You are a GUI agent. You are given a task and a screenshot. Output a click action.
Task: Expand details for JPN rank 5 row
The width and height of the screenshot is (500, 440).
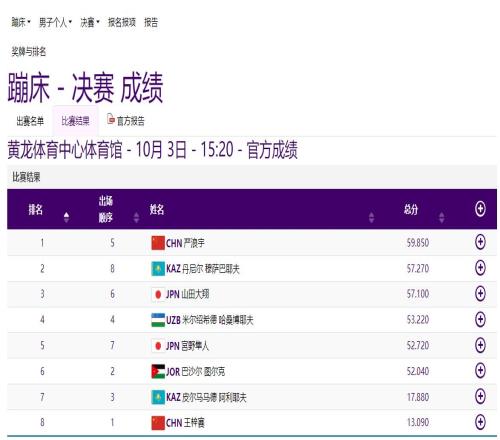(480, 345)
